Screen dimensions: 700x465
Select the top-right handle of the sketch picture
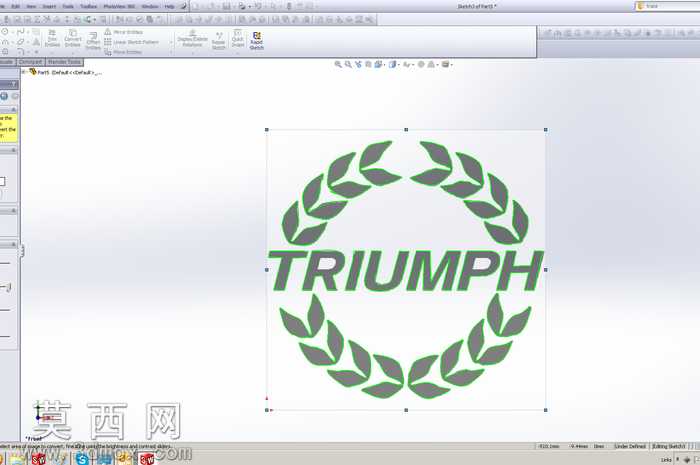pos(546,130)
